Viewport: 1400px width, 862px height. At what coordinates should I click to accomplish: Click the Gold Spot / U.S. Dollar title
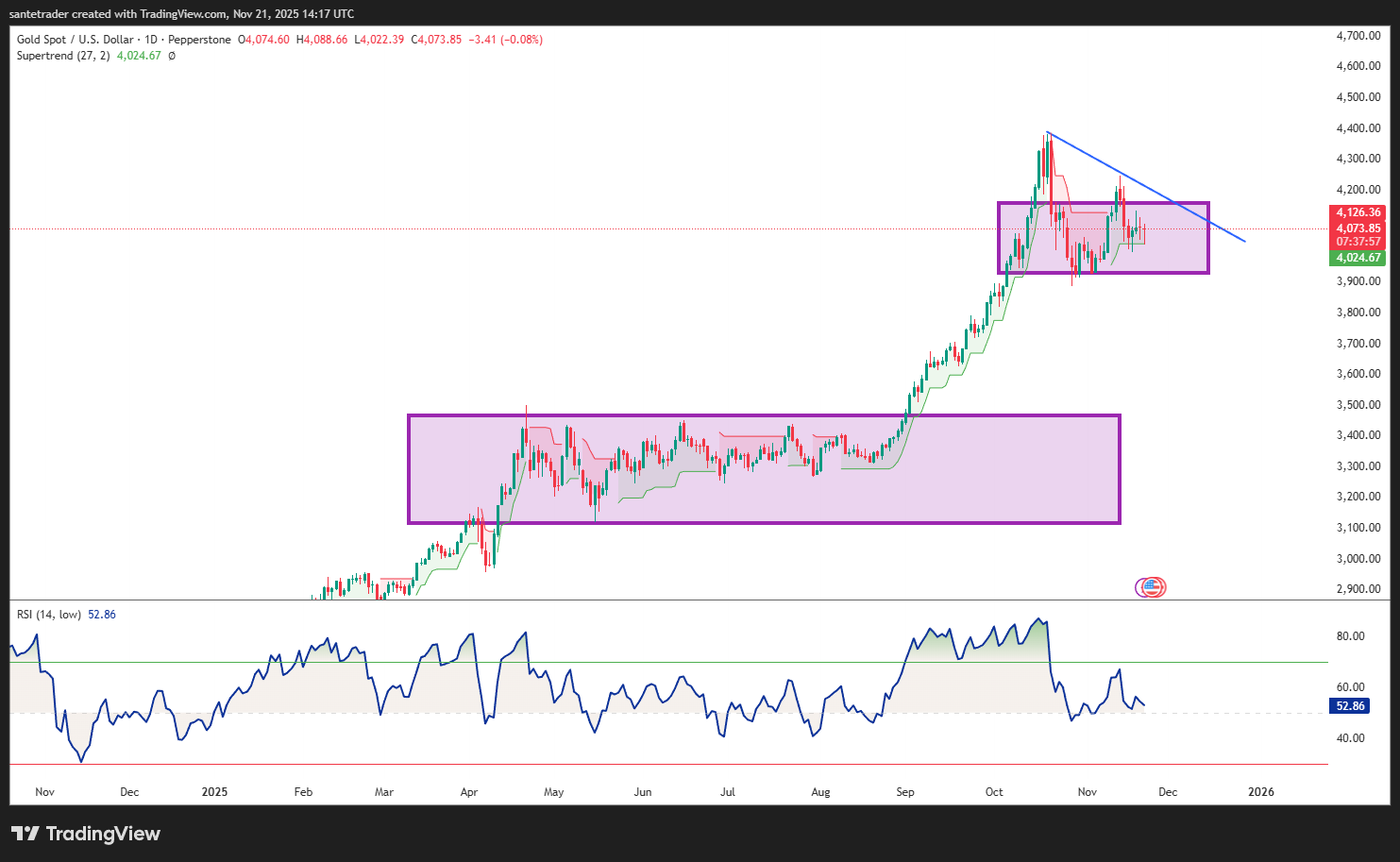[x=76, y=40]
